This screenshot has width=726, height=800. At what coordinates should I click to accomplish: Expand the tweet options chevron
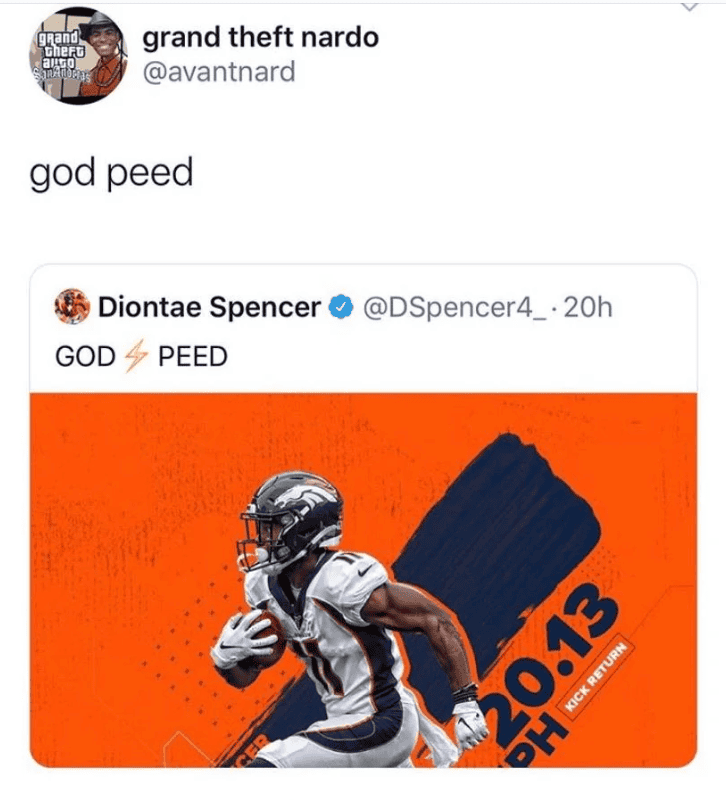click(689, 6)
